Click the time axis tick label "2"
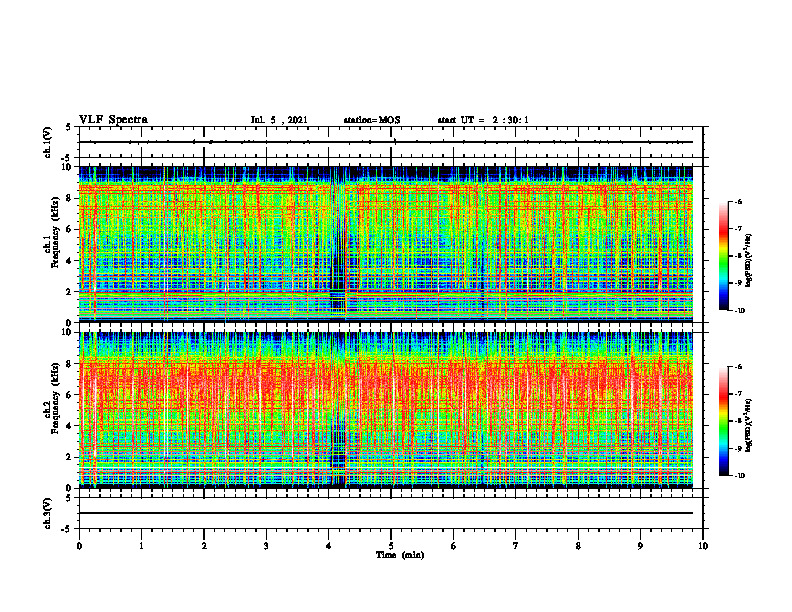 [204, 546]
